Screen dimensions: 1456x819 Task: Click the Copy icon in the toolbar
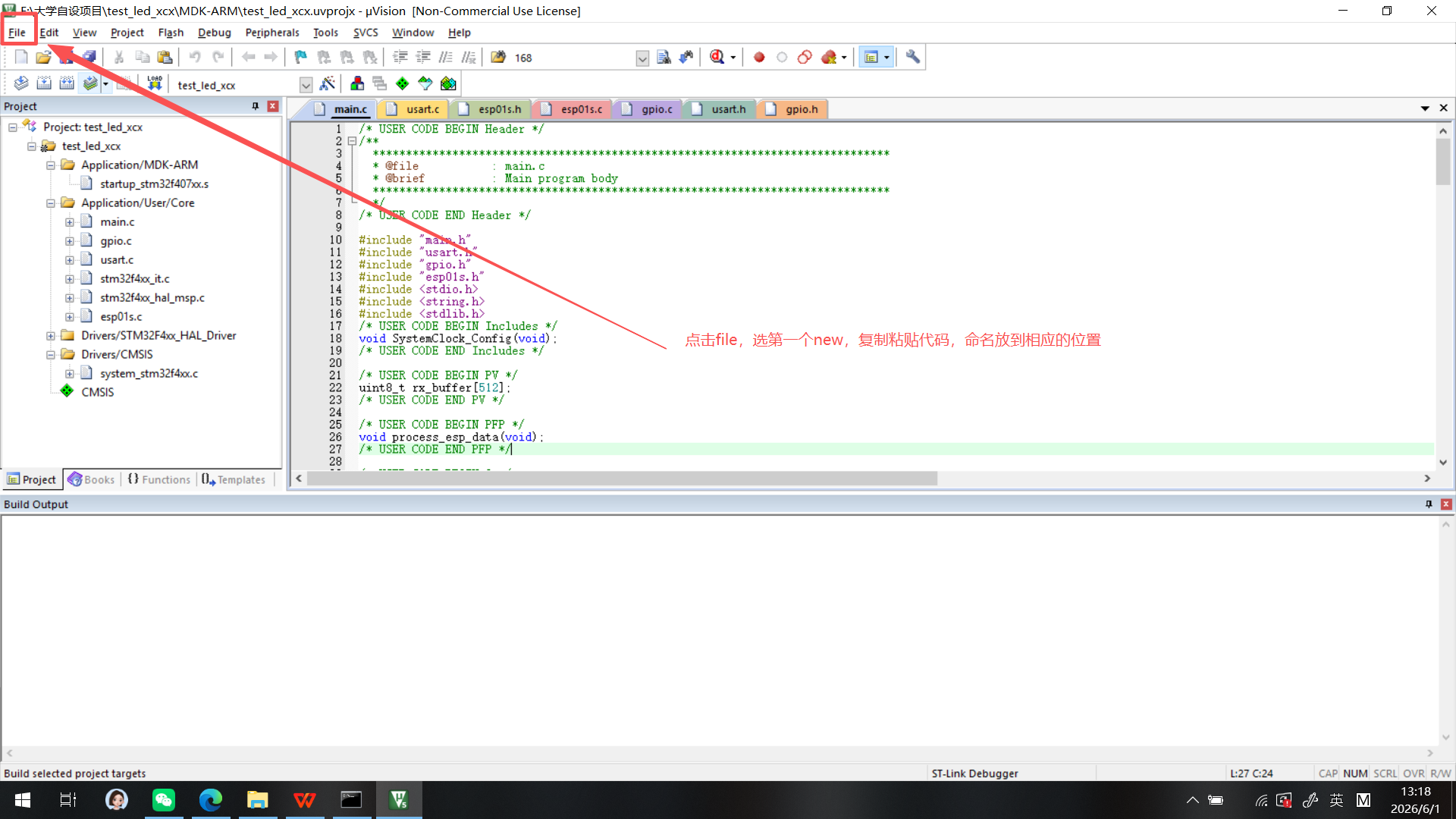142,57
